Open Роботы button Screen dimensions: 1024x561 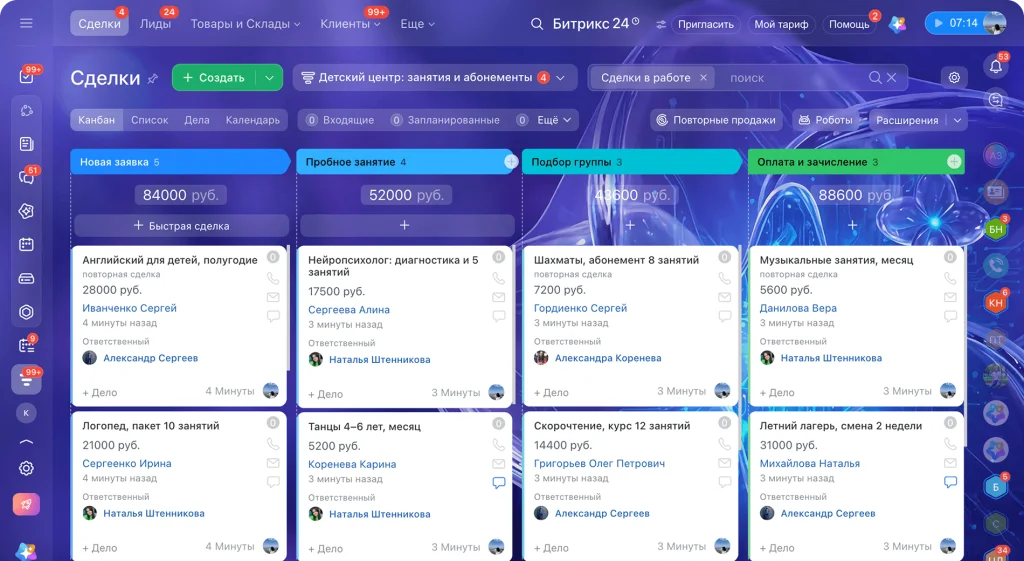click(x=826, y=120)
